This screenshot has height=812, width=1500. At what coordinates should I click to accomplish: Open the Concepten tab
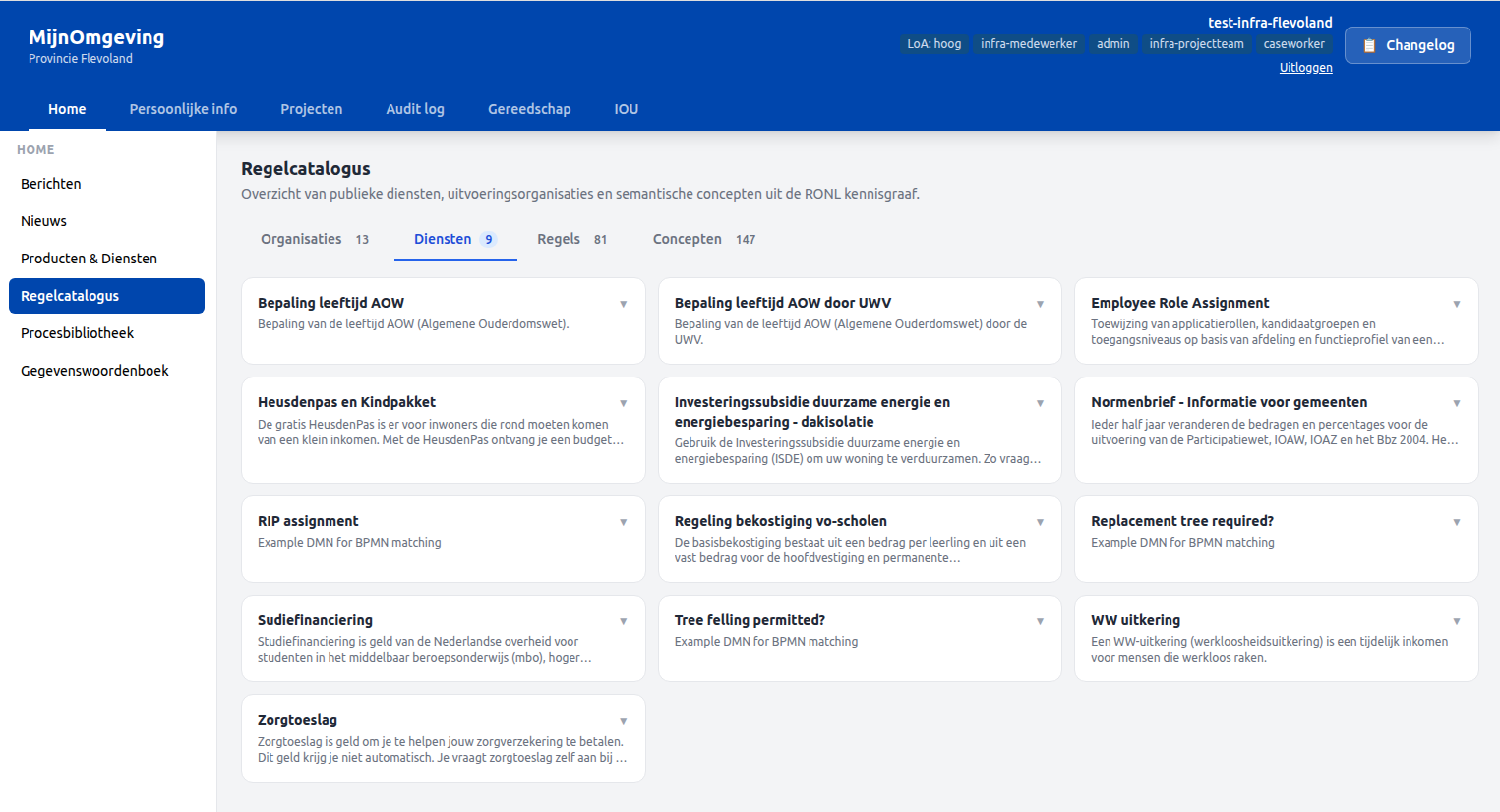(x=687, y=238)
